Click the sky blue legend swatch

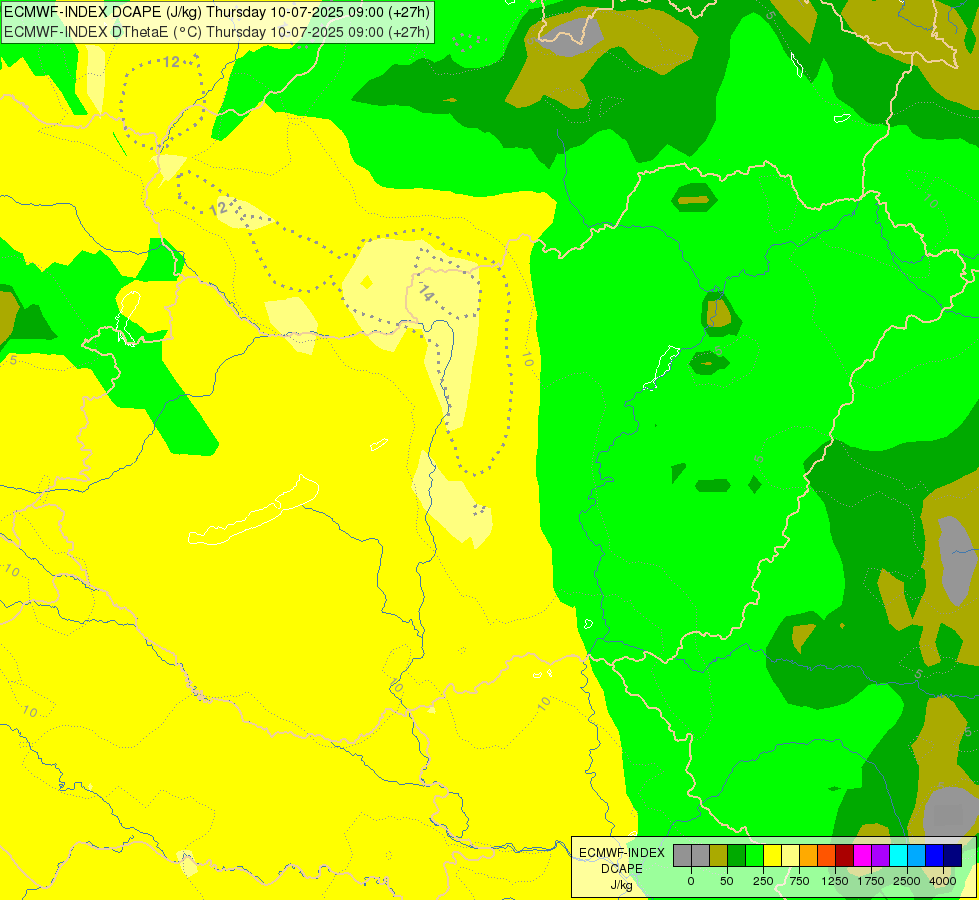(x=917, y=855)
